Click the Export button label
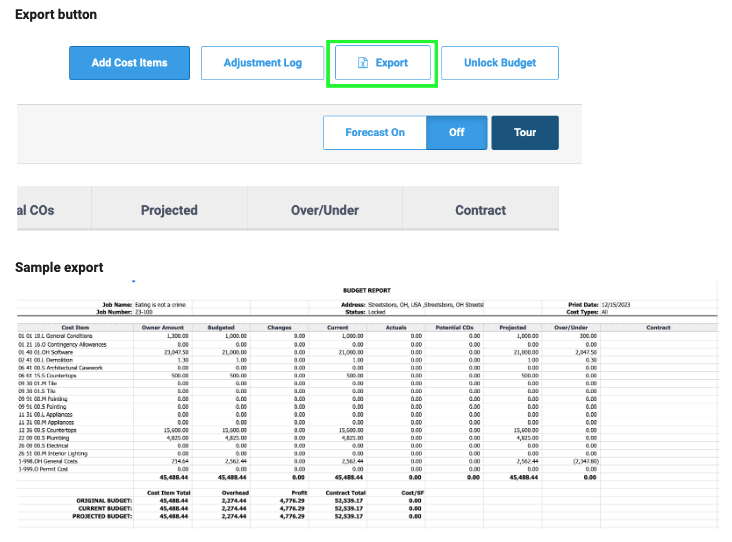The height and width of the screenshot is (542, 732). click(391, 63)
